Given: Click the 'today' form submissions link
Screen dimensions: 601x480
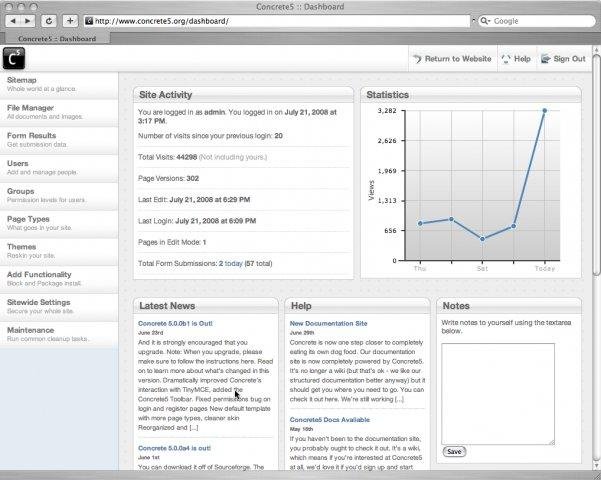Looking at the screenshot, I should 233,263.
